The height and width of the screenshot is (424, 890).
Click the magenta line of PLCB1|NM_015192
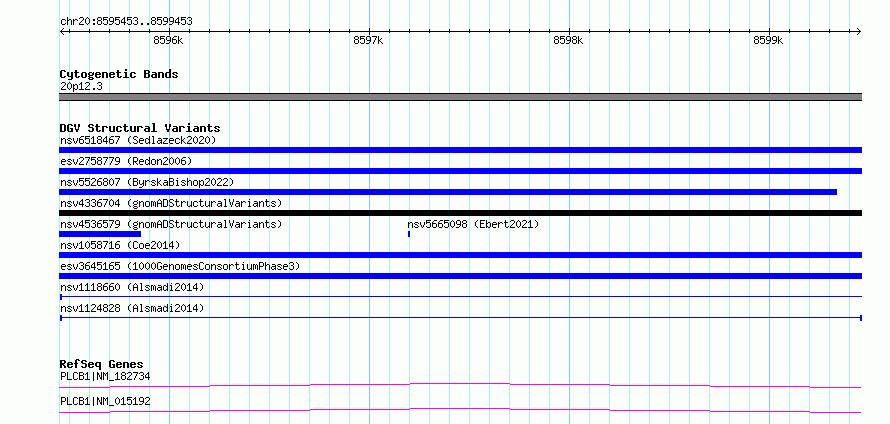click(460, 410)
